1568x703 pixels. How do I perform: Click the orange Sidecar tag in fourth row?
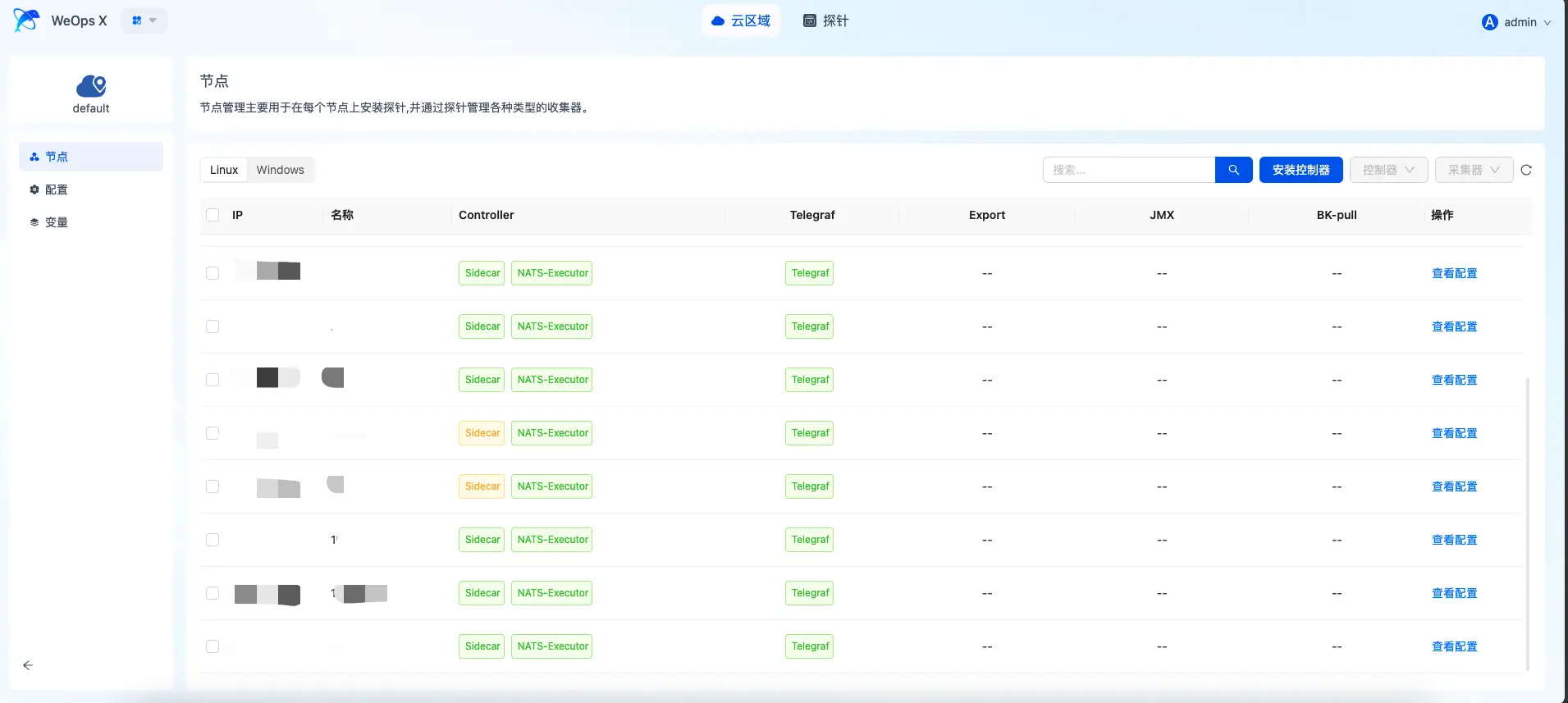482,433
